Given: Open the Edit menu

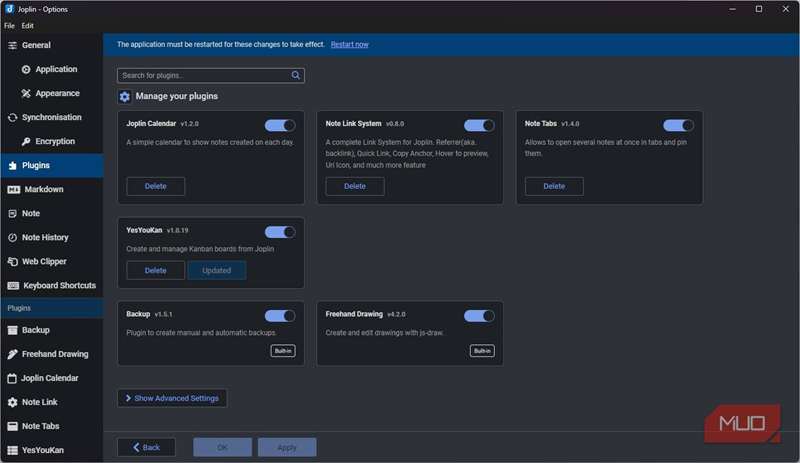Looking at the screenshot, I should [x=28, y=25].
